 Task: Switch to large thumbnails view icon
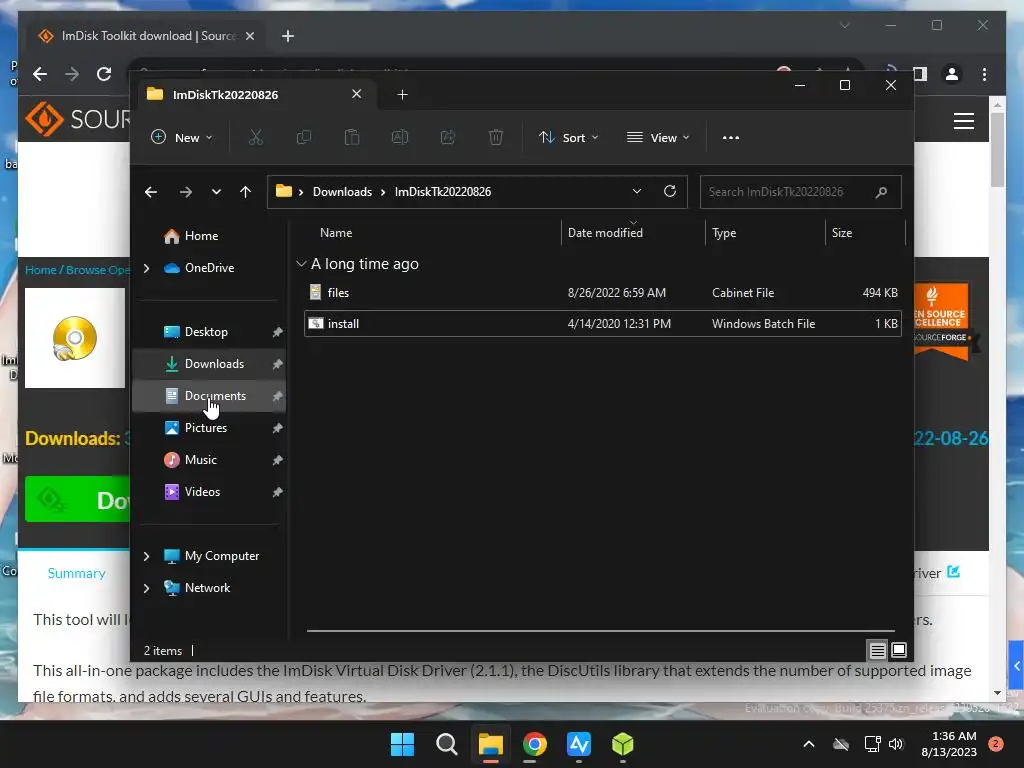(x=899, y=650)
